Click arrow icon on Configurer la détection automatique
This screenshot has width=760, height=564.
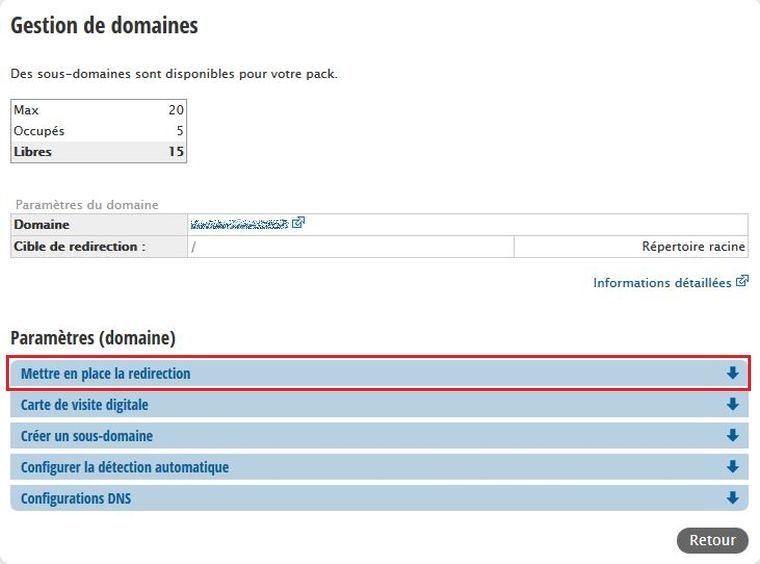click(732, 467)
